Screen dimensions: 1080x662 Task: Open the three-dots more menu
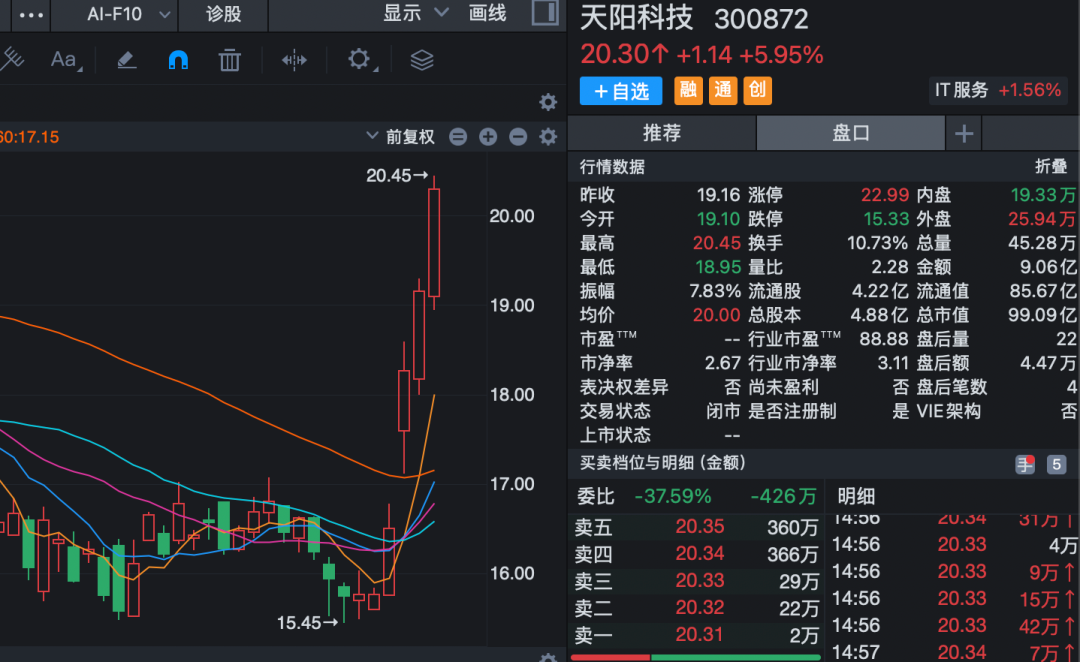(x=31, y=14)
